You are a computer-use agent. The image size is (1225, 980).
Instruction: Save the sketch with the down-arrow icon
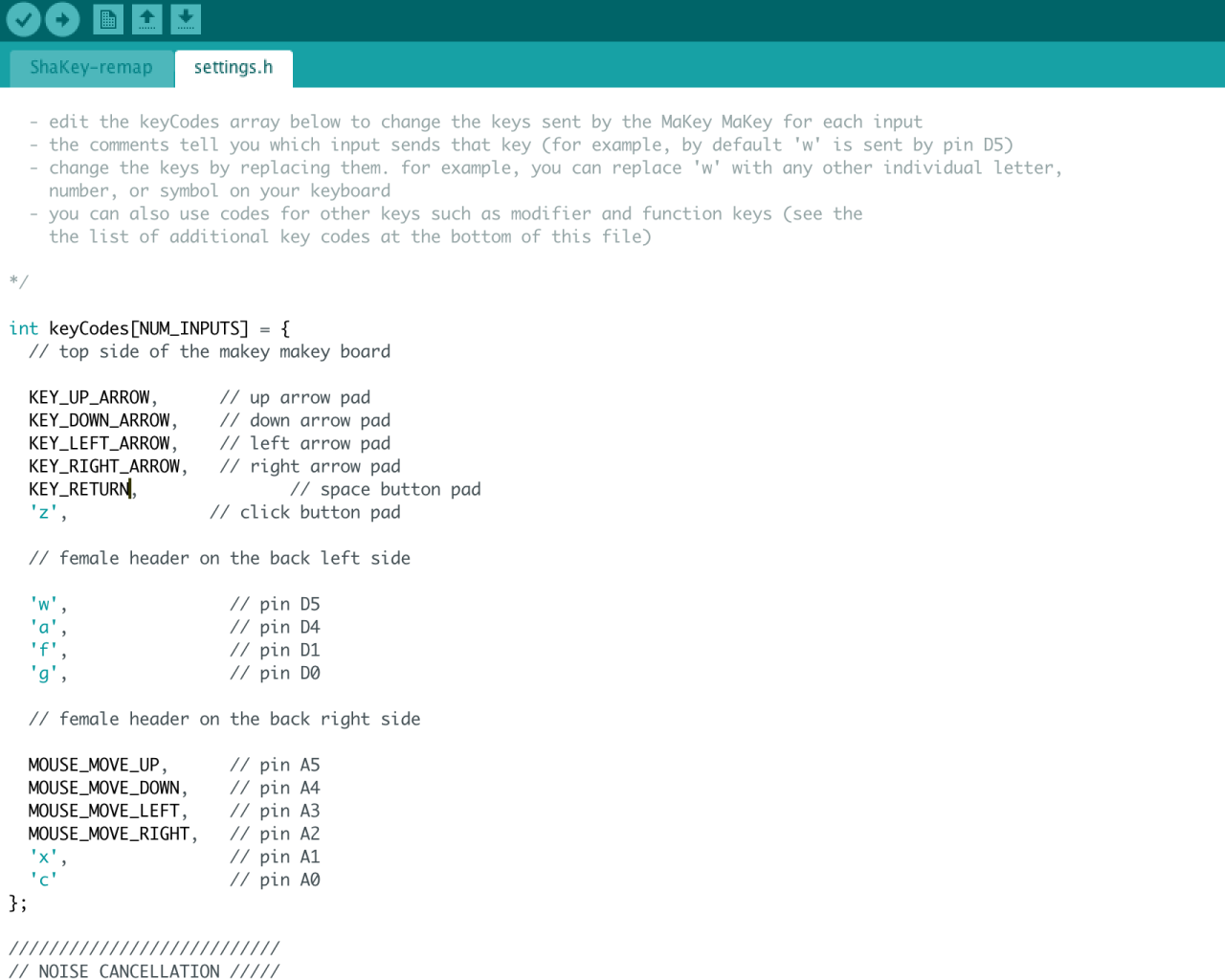coord(186,18)
